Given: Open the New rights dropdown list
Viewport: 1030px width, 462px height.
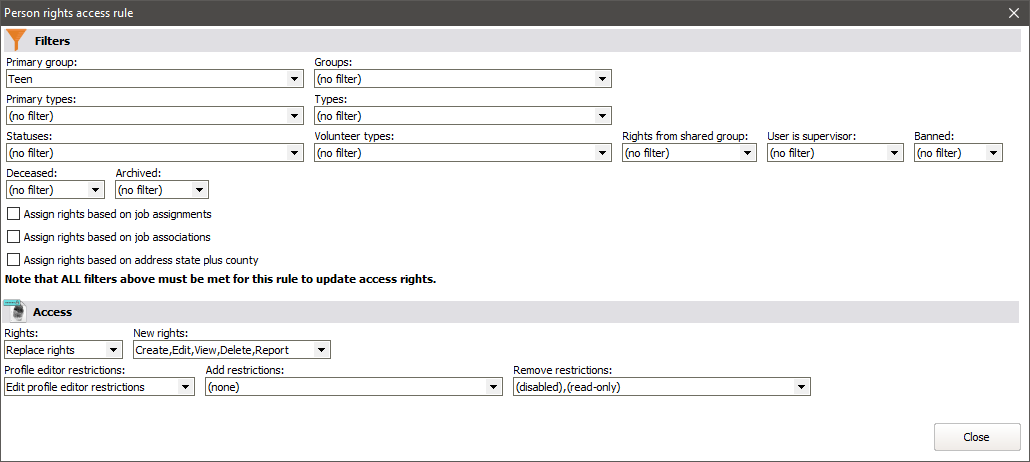Looking at the screenshot, I should [321, 350].
